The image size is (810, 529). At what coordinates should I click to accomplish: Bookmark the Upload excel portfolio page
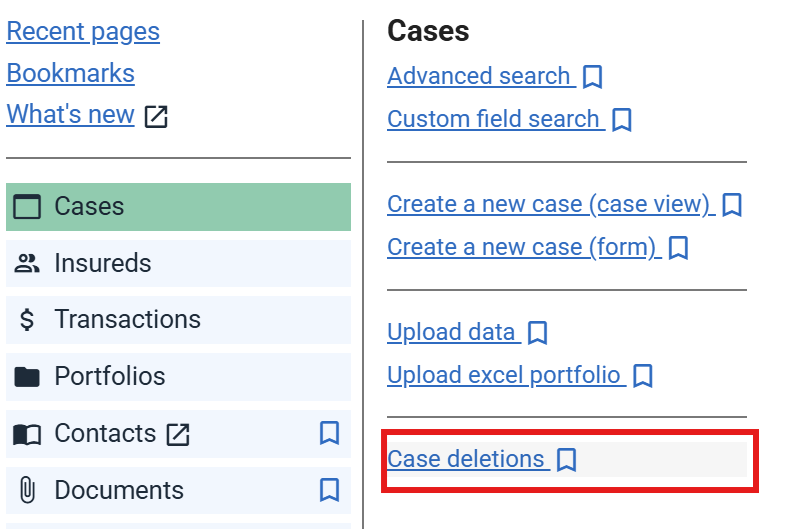coord(643,376)
